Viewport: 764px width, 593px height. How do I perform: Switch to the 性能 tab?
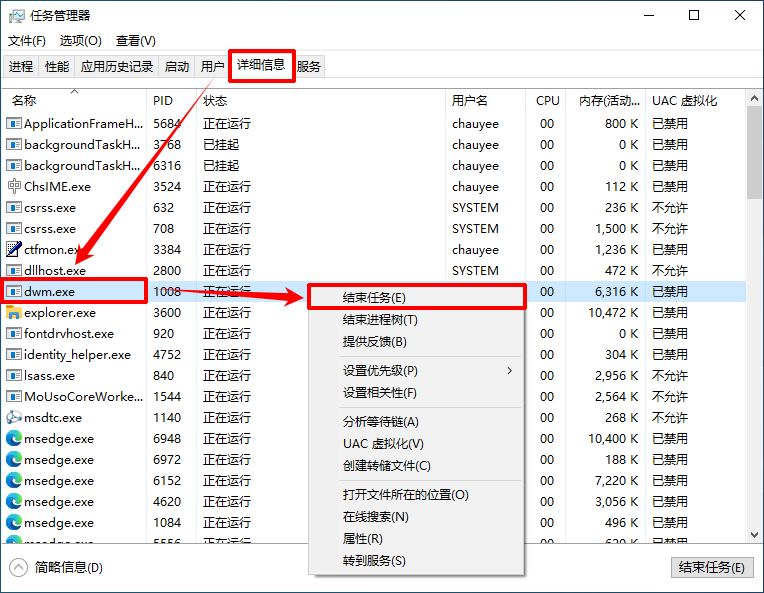pyautogui.click(x=57, y=66)
